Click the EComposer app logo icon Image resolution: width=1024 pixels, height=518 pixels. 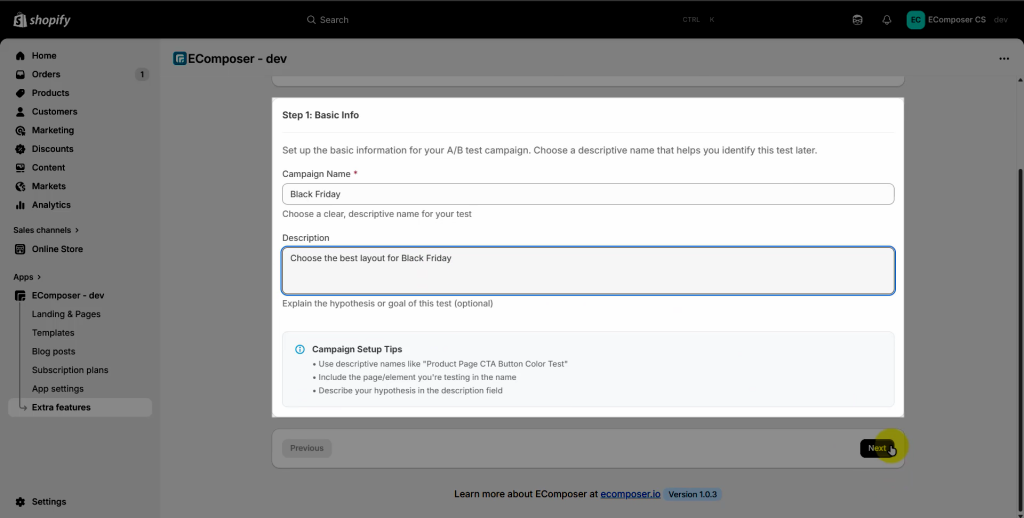point(180,59)
